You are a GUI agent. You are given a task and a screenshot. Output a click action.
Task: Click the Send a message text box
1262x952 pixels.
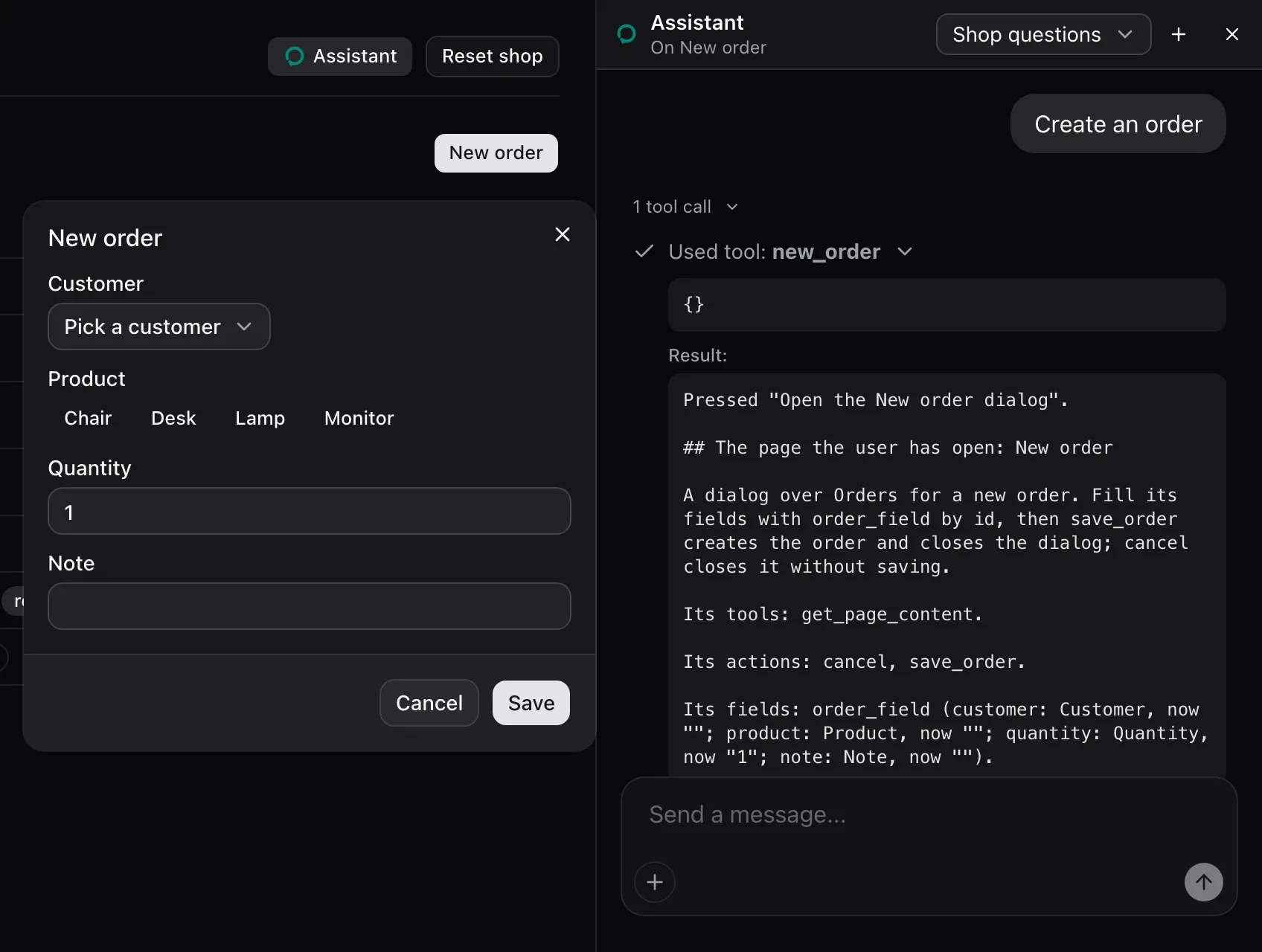coord(929,815)
